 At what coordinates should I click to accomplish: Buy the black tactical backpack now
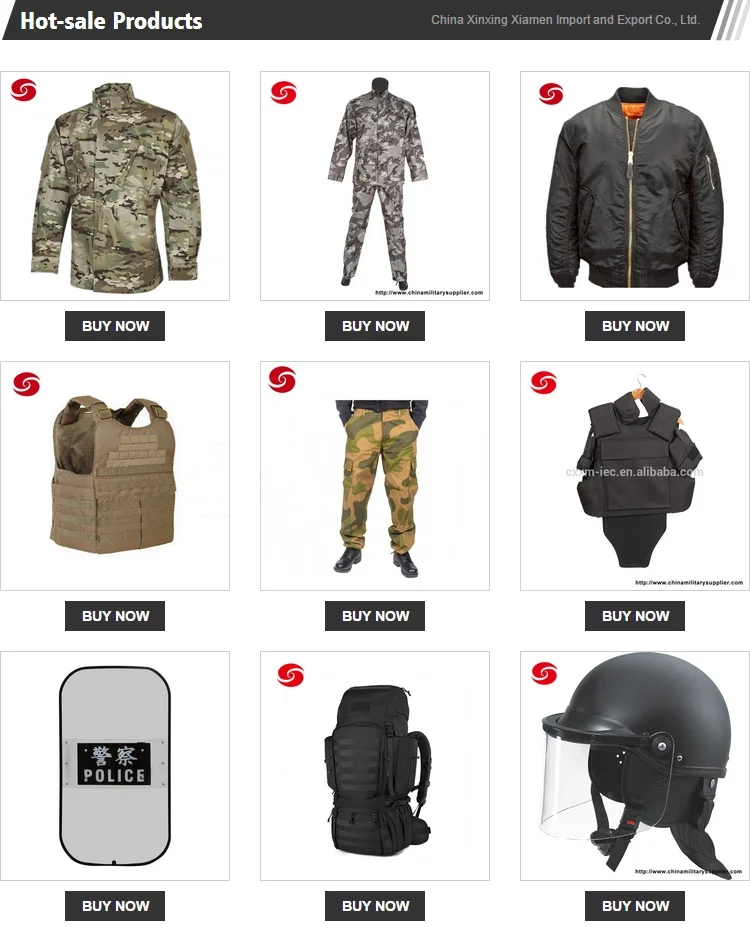click(x=375, y=906)
